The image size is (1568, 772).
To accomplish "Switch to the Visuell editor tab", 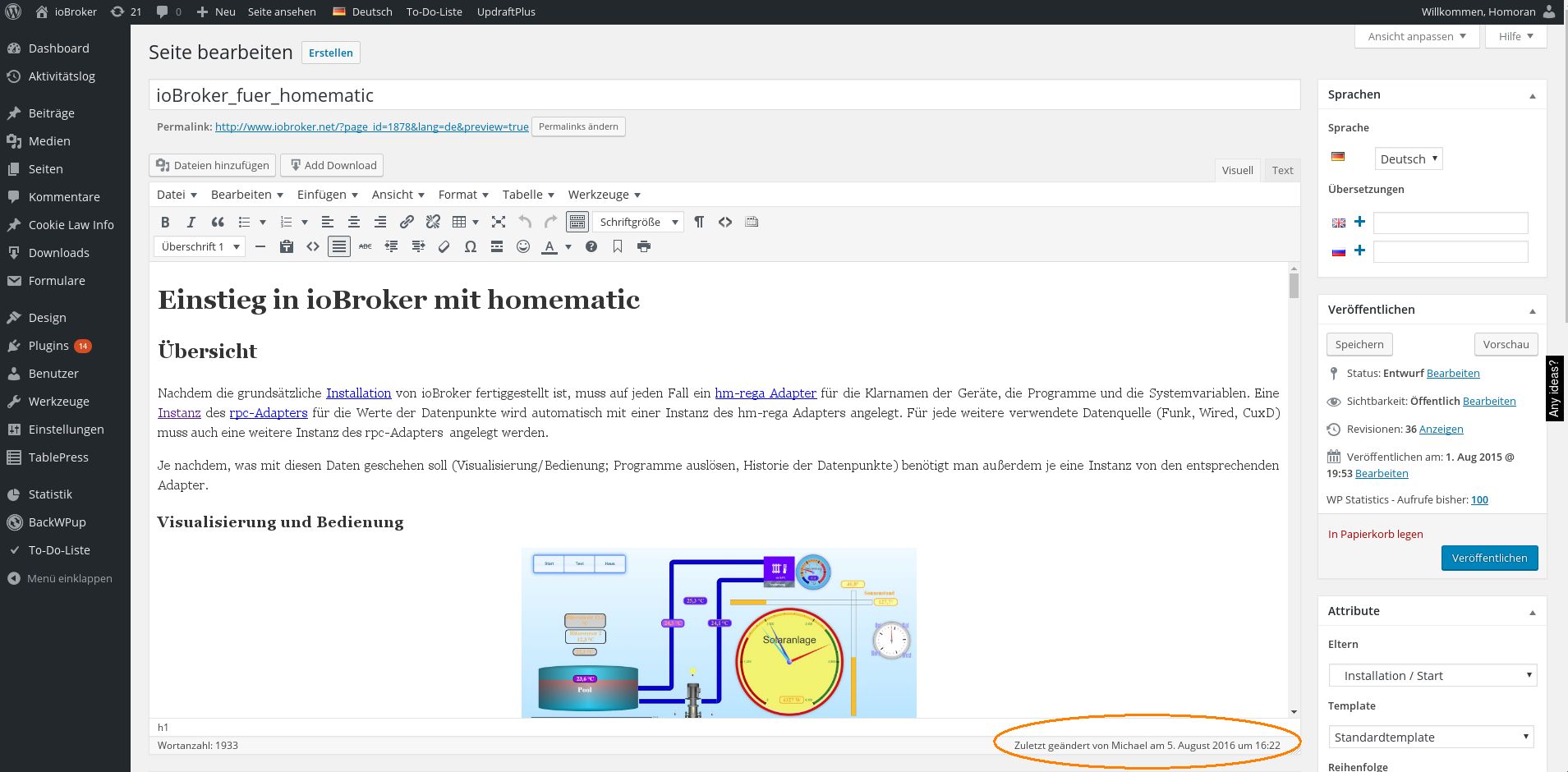I will (1237, 170).
